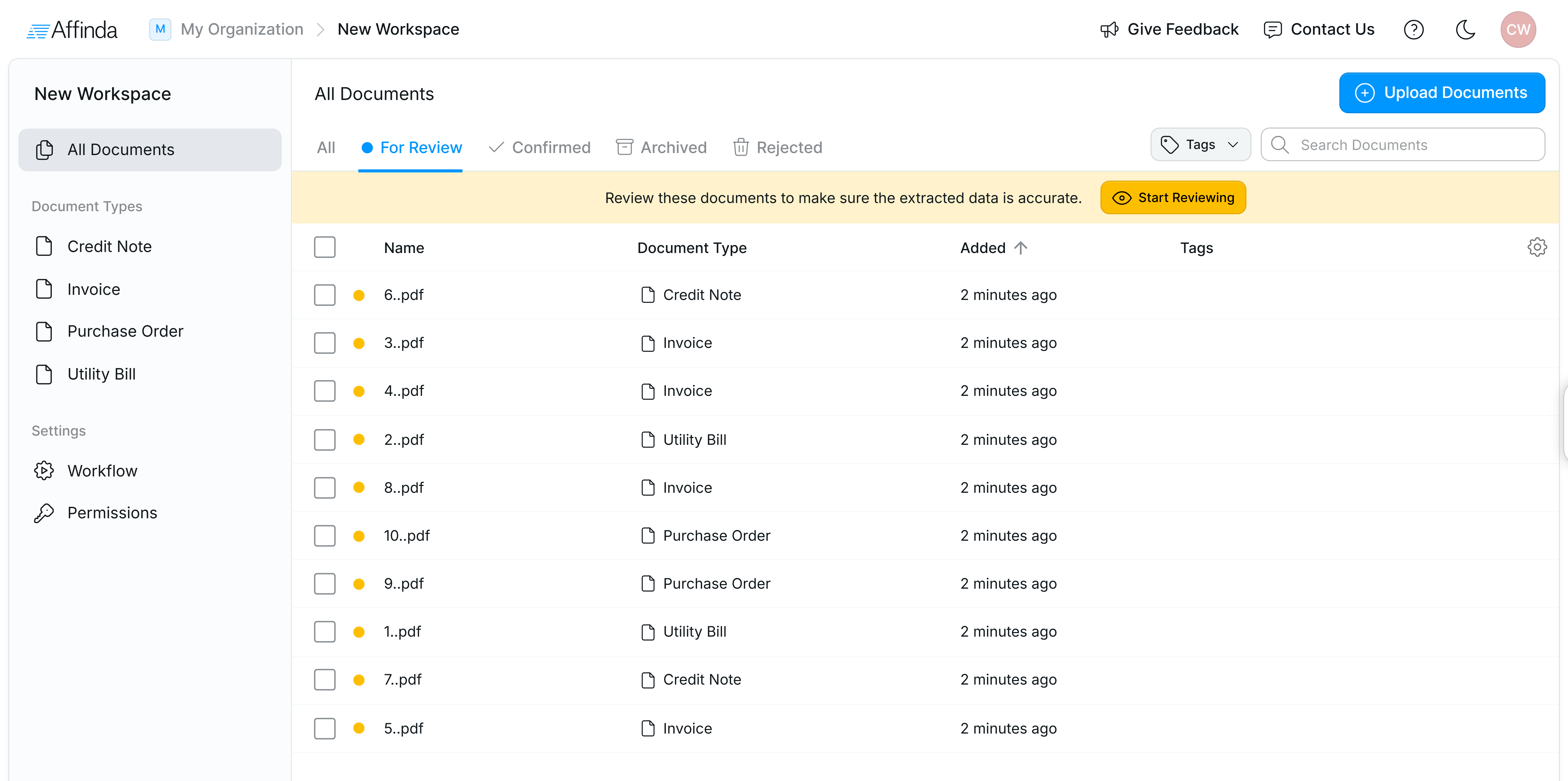
Task: Toggle dark mode with the moon icon
Action: [1466, 29]
